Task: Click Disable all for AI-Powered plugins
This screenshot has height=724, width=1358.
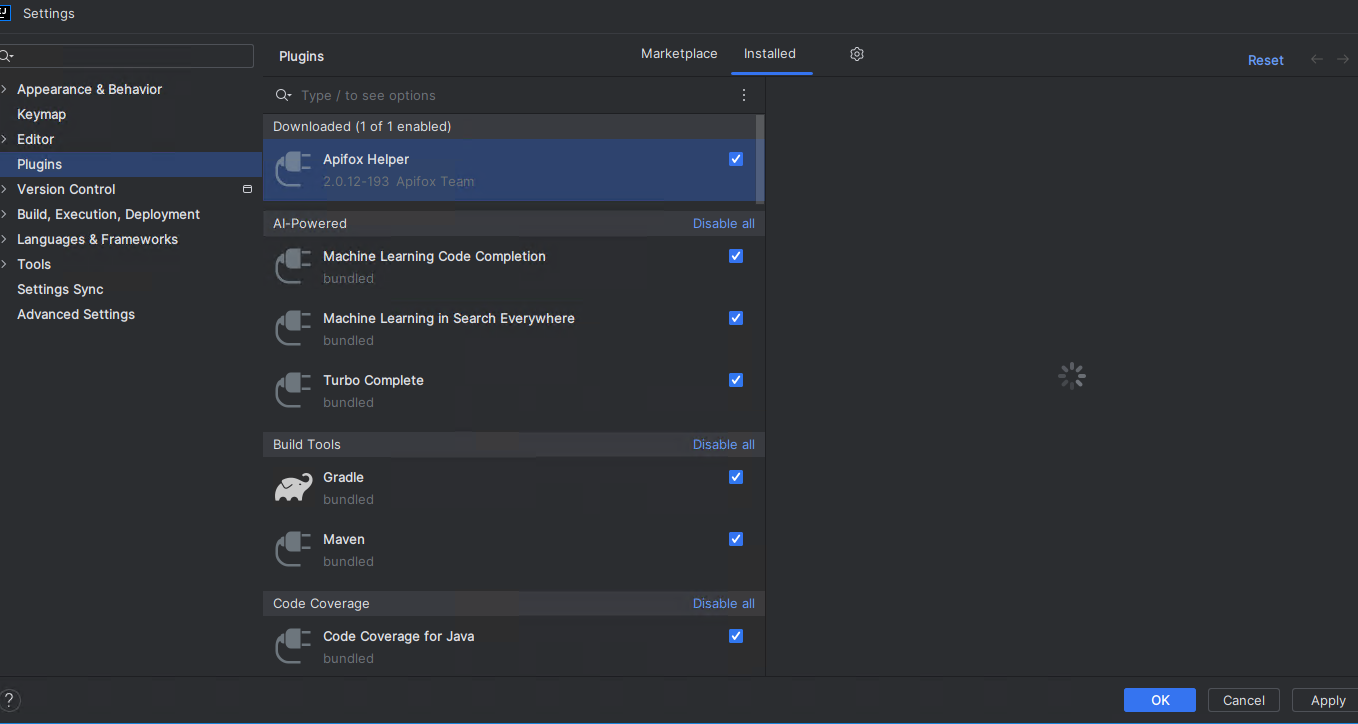Action: (x=724, y=223)
